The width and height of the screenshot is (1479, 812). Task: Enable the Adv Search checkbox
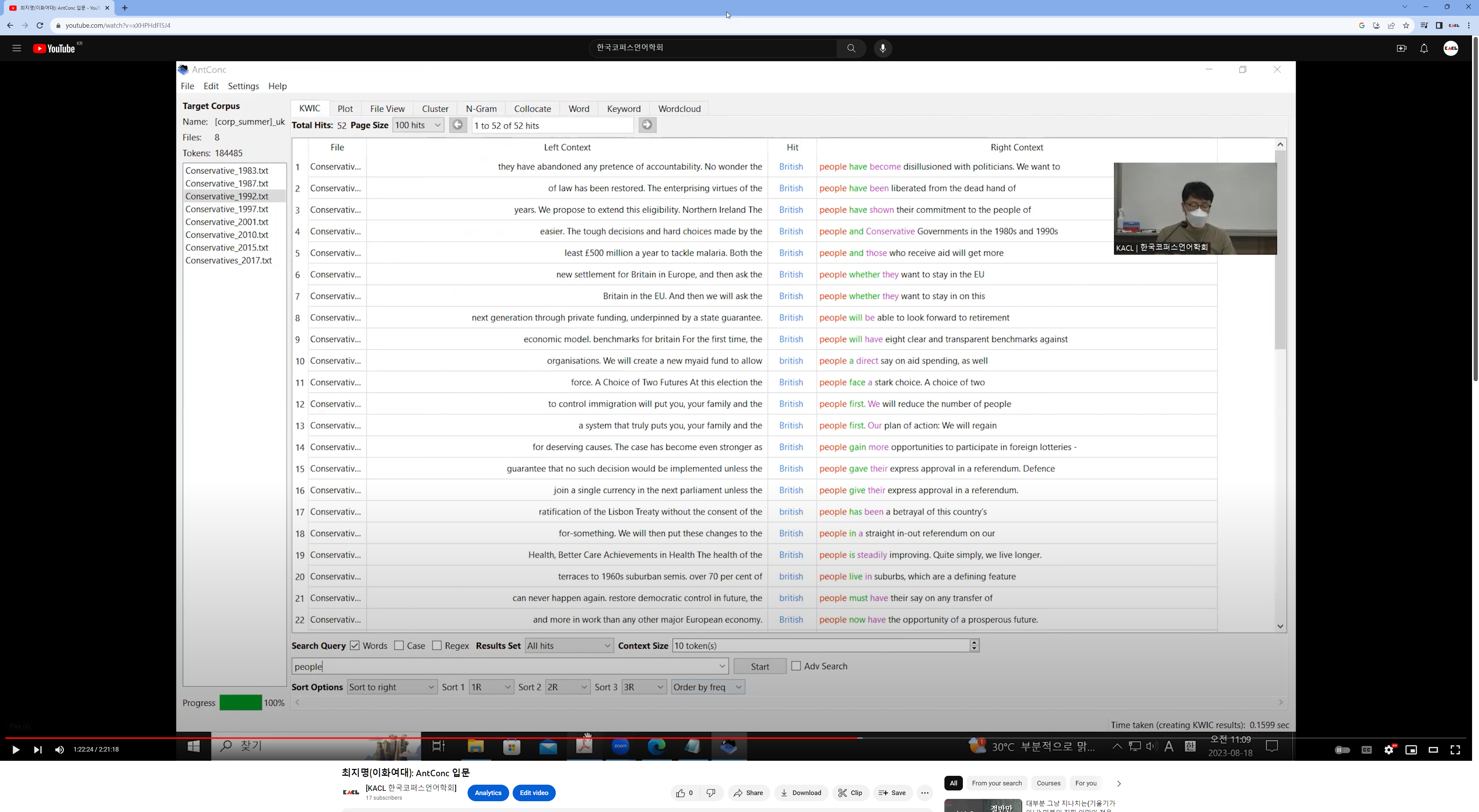796,666
